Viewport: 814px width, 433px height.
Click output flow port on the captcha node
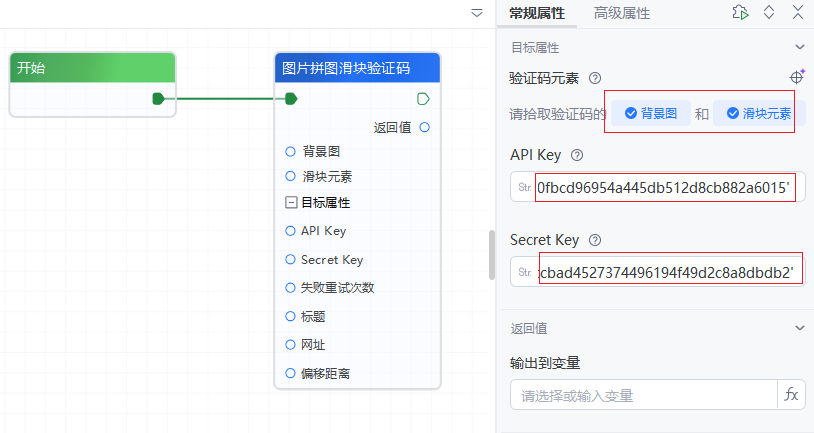point(422,98)
